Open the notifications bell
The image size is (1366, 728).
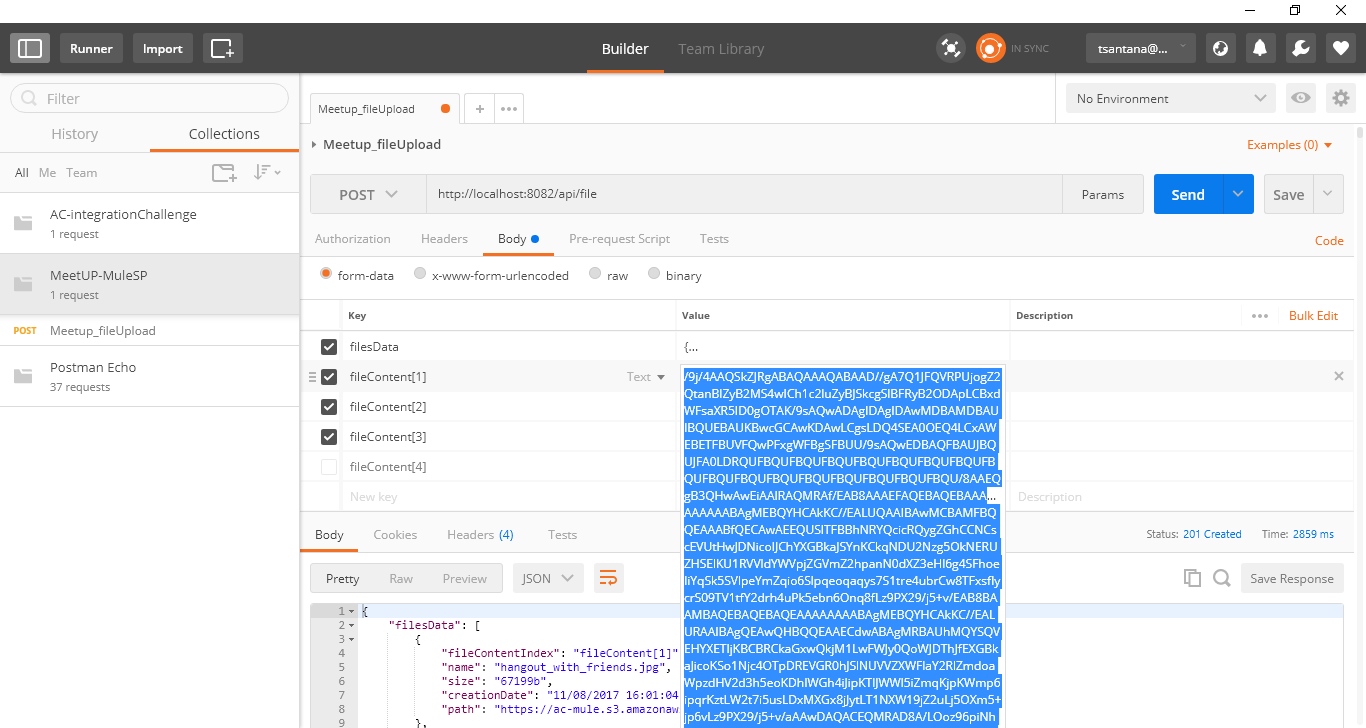tap(1260, 47)
